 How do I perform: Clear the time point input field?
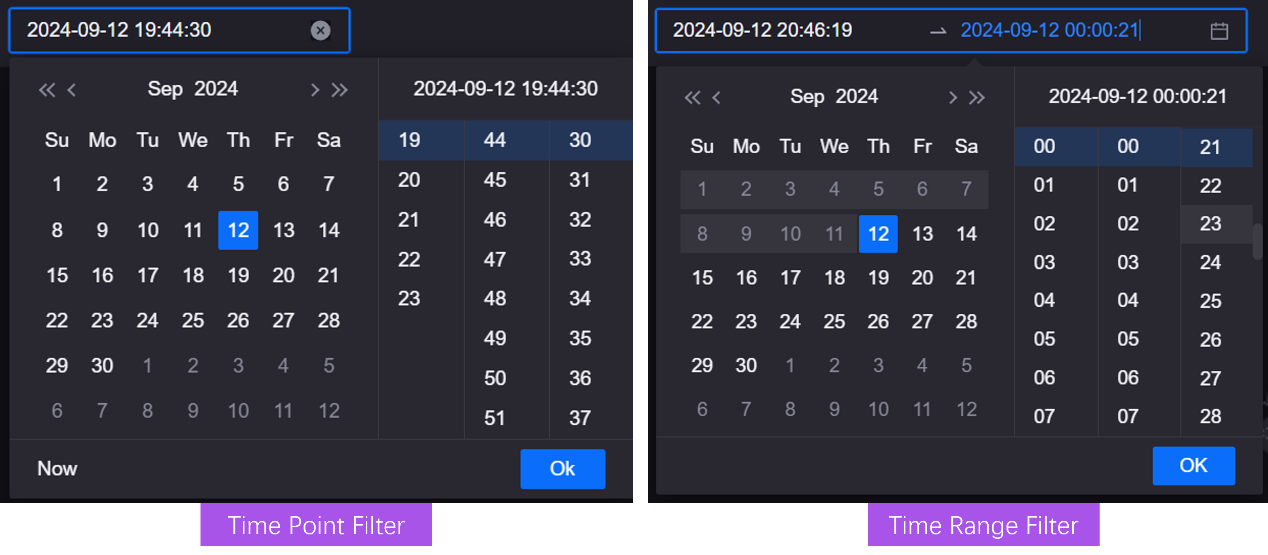(x=320, y=31)
